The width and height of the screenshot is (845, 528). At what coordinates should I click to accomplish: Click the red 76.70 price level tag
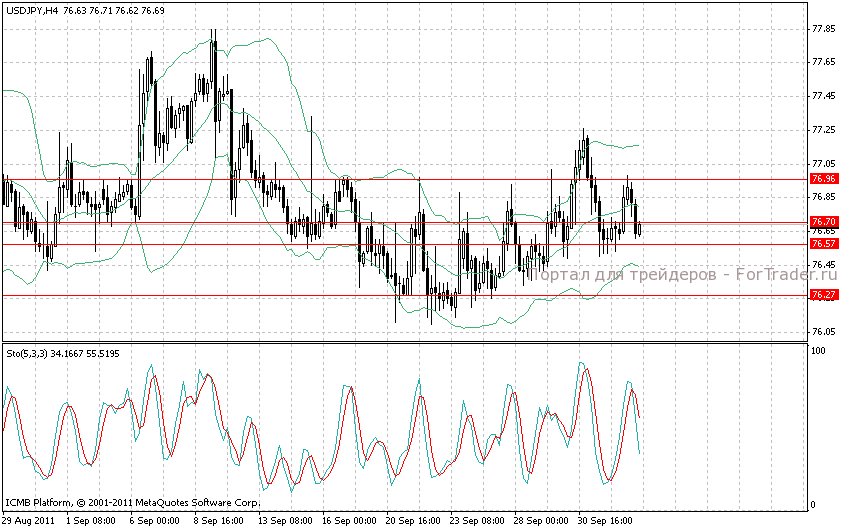coord(824,222)
